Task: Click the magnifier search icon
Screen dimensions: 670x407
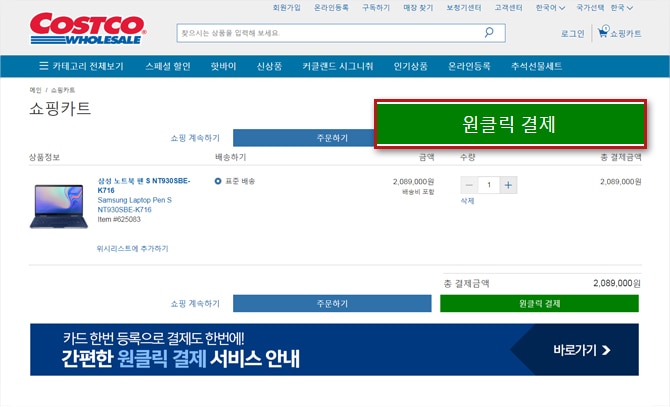Action: point(489,32)
